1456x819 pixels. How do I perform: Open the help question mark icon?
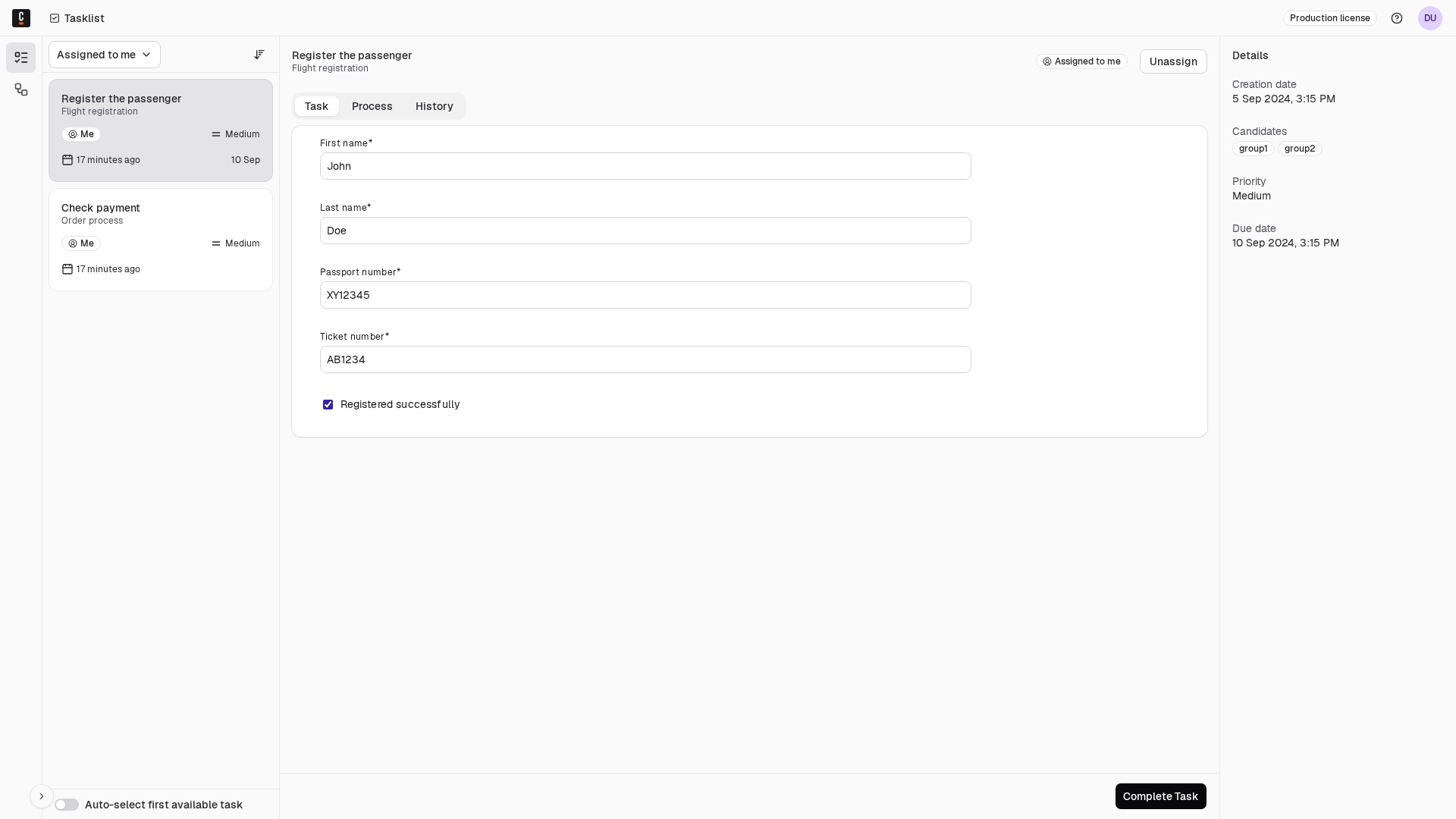tap(1397, 18)
